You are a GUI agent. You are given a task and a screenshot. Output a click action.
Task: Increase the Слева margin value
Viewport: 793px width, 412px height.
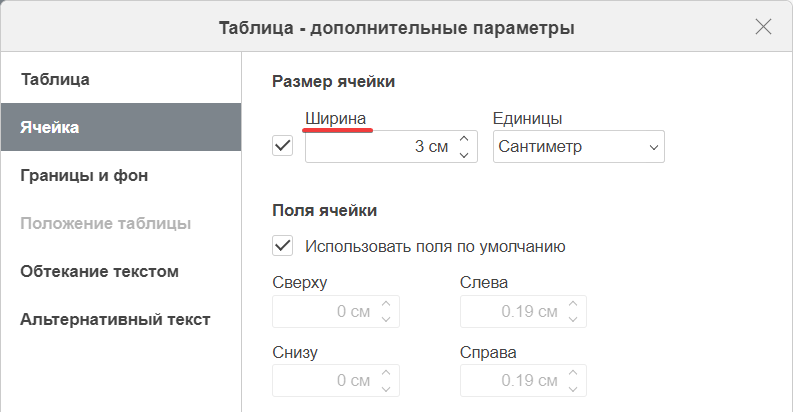tap(573, 304)
